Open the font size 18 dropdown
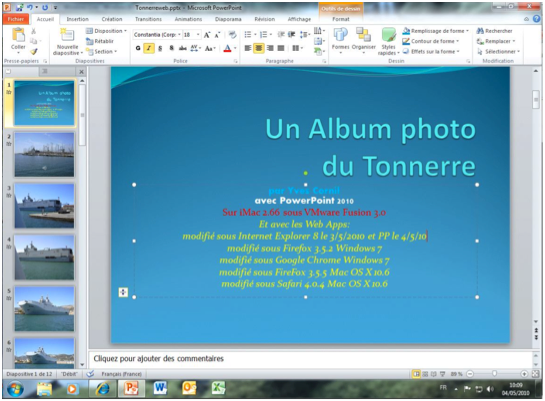 [198, 35]
